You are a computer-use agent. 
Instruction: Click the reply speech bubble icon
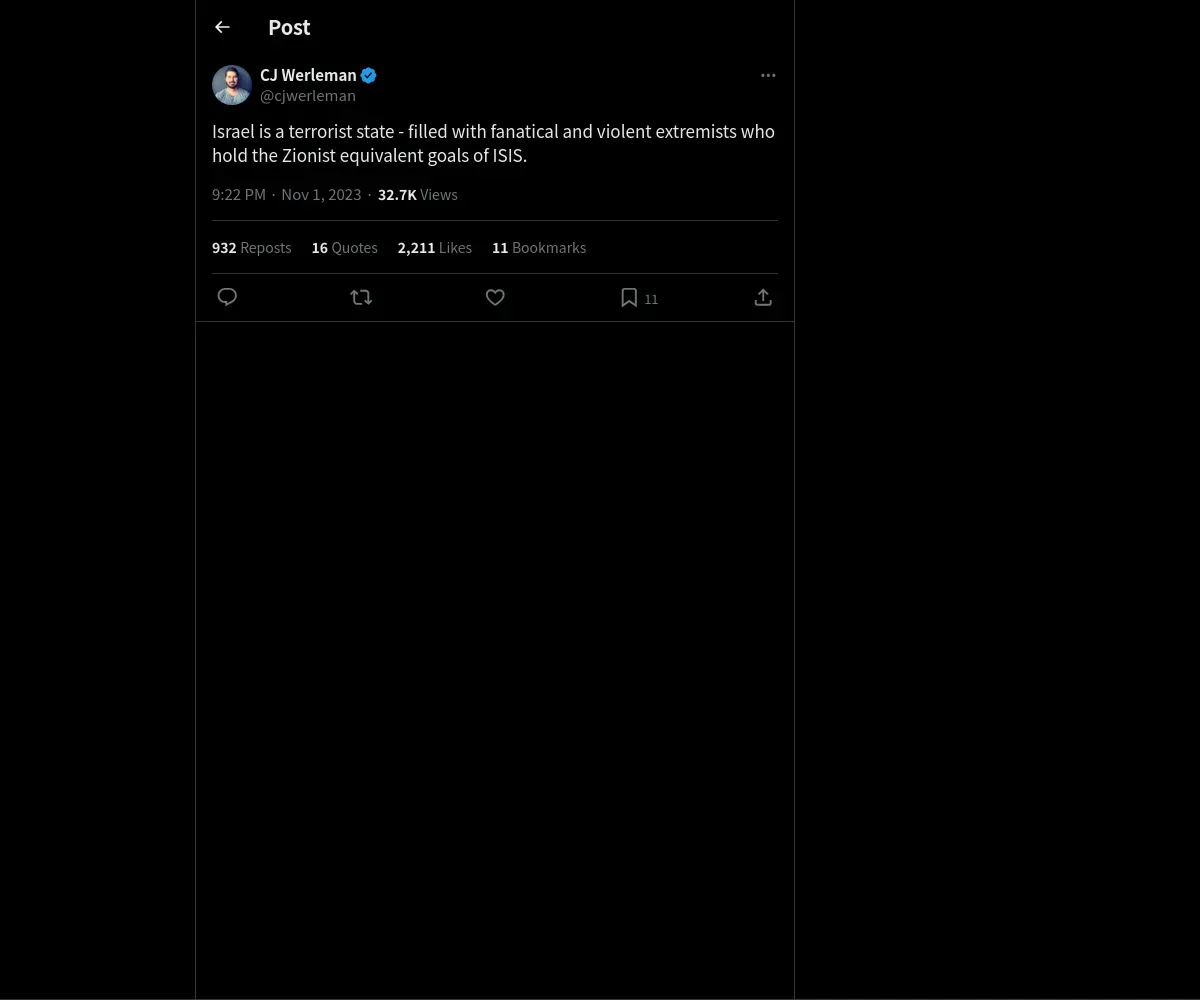click(227, 297)
